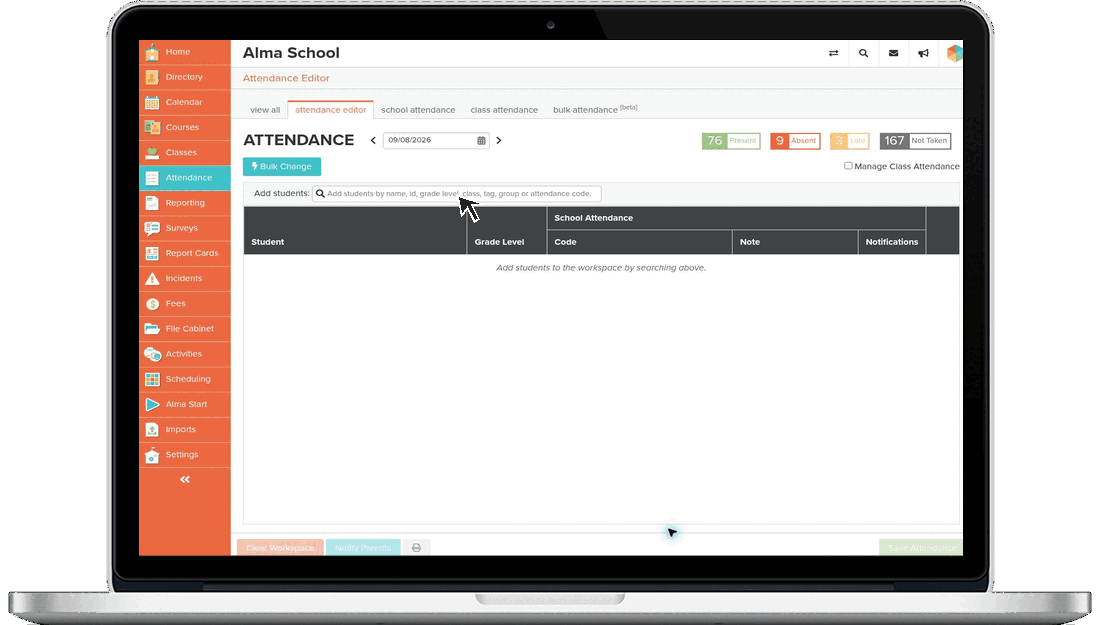Switch to the view all tab
Image resolution: width=1100 pixels, height=625 pixels.
265,110
